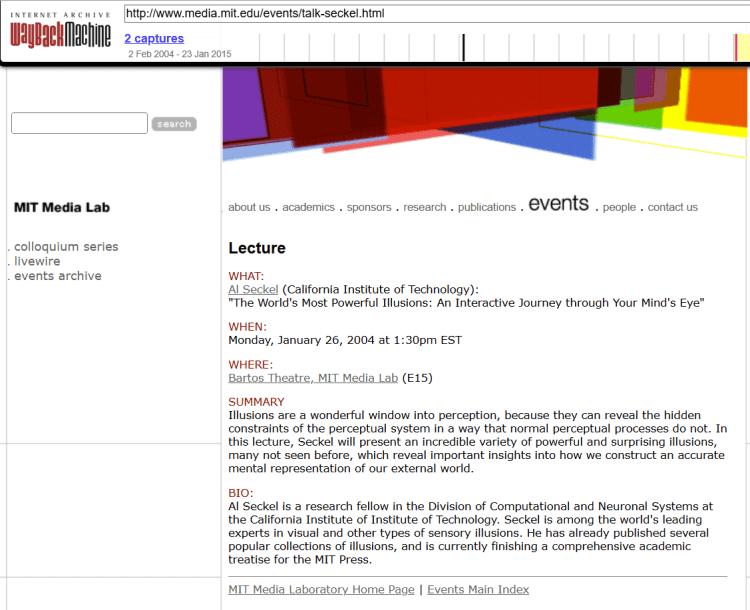
Task: Click the MIT Media Lab heading
Action: [62, 207]
